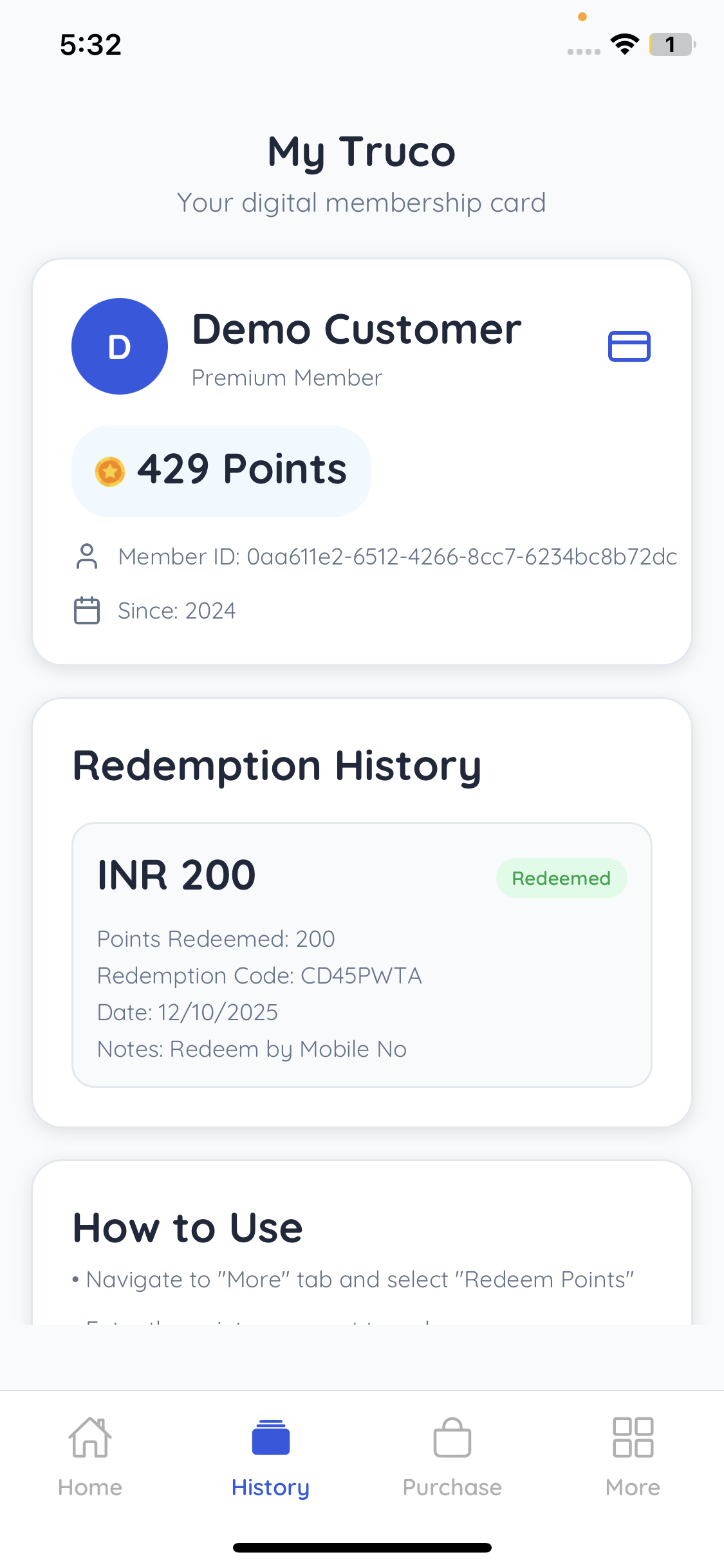The image size is (724, 1568).
Task: Collapse the Redemption History card
Action: click(x=277, y=765)
